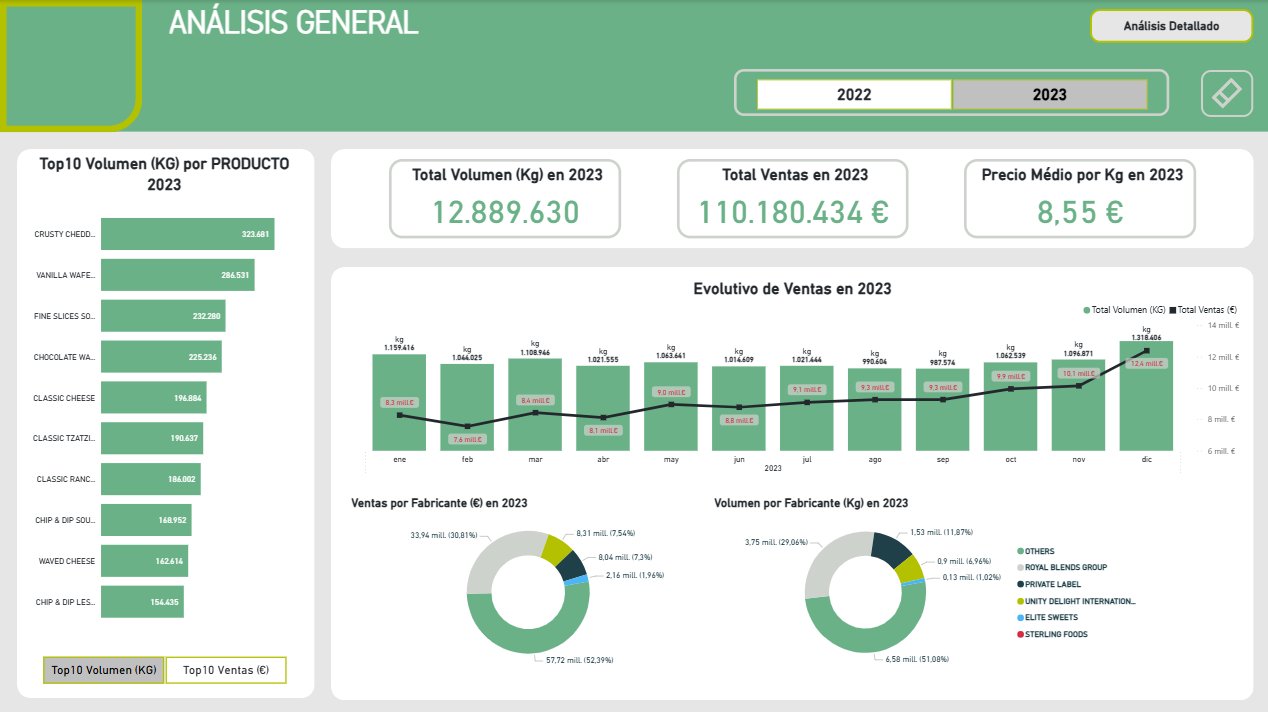Click the CLASSIC CHEESE bar 196.884

pos(153,398)
